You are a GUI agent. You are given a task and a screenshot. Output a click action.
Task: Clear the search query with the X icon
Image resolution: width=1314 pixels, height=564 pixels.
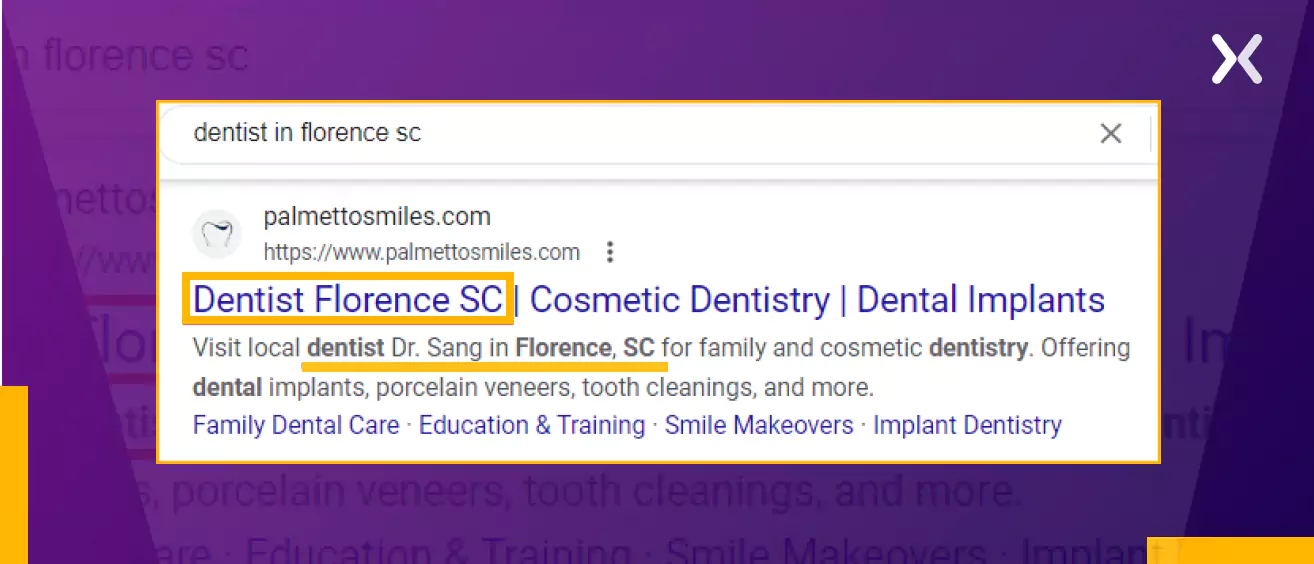click(1110, 133)
